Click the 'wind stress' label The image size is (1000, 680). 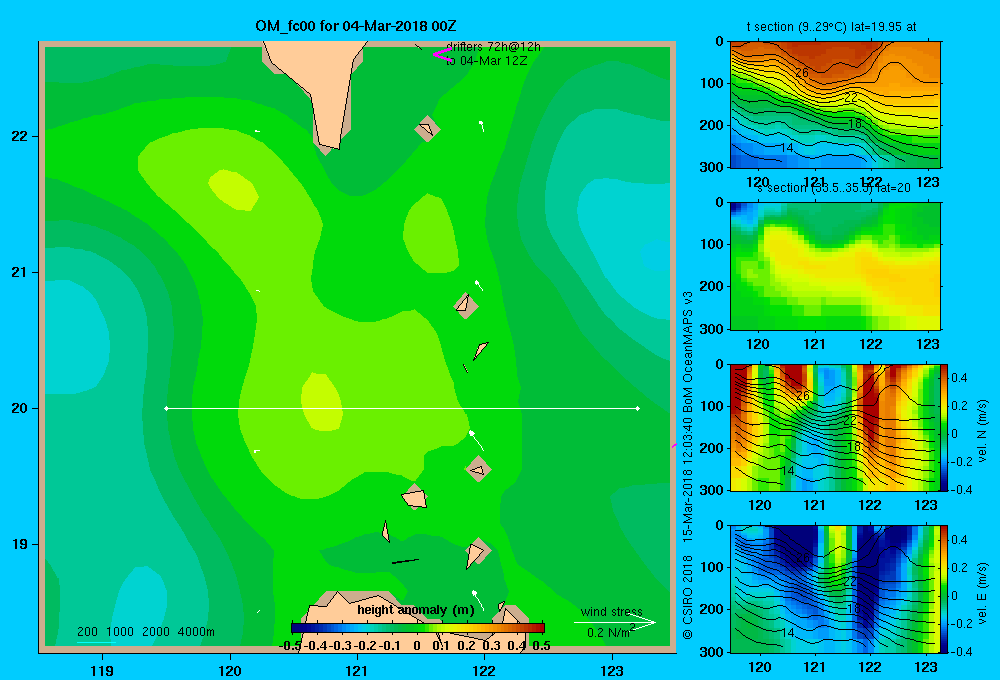612,611
